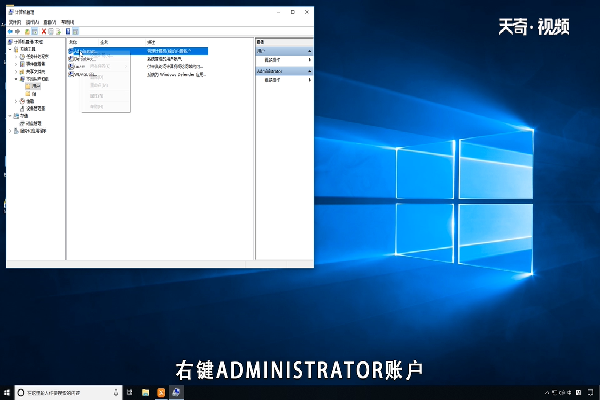Expand the Event Viewer tree node
Screen dimensions: 600x400
[16, 64]
